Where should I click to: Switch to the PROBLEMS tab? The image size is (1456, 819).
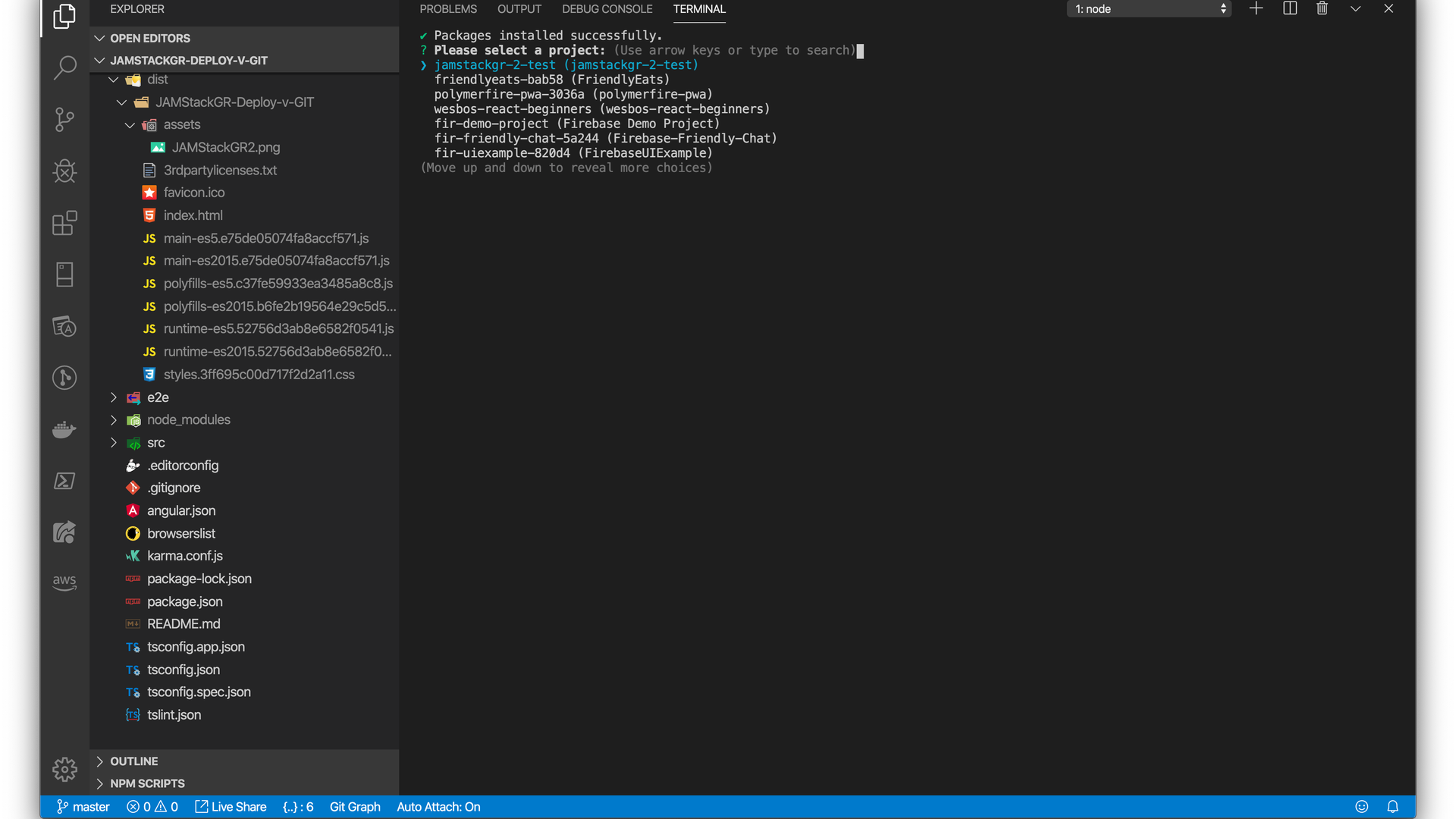tap(448, 9)
